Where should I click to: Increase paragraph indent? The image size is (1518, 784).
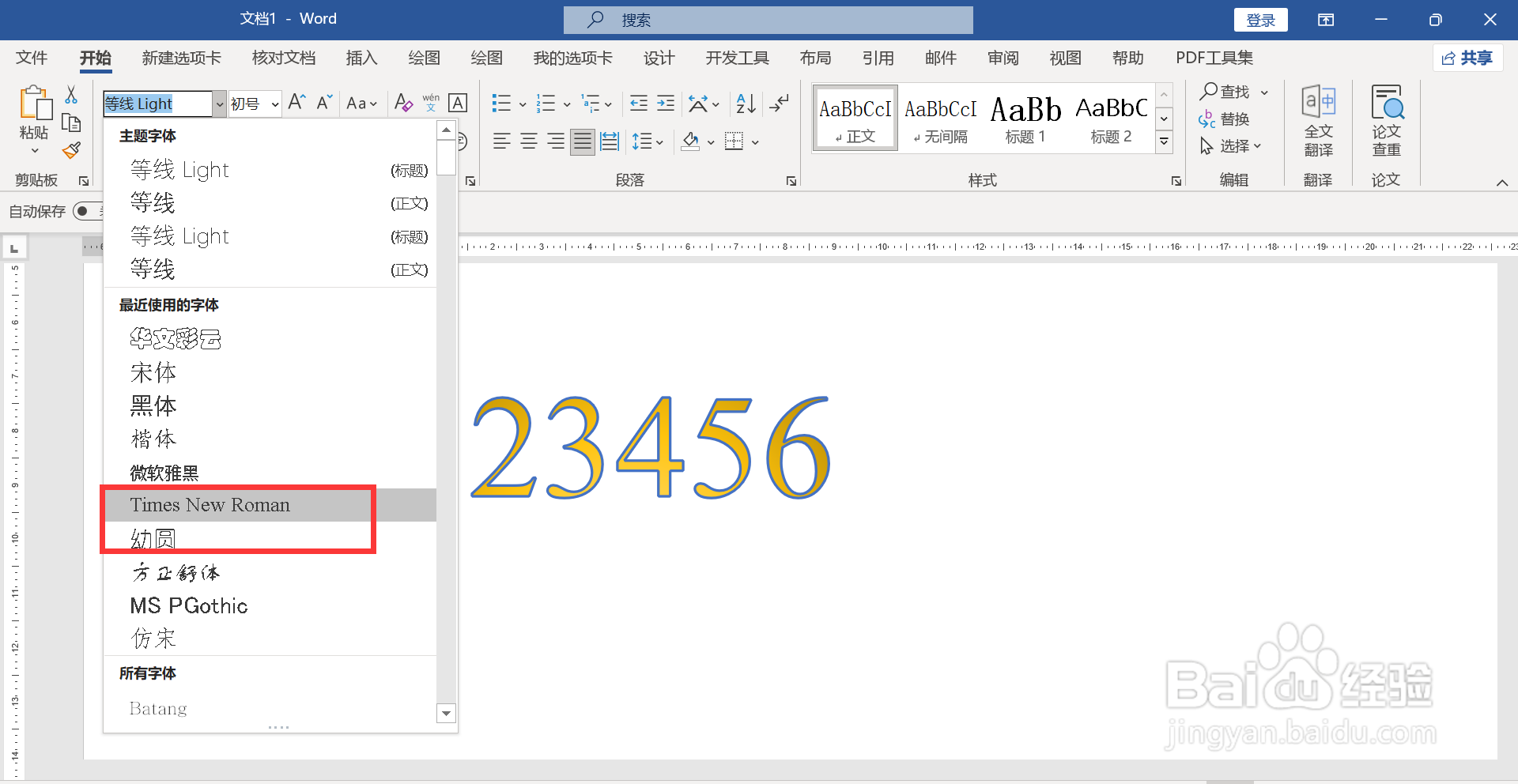pos(666,103)
